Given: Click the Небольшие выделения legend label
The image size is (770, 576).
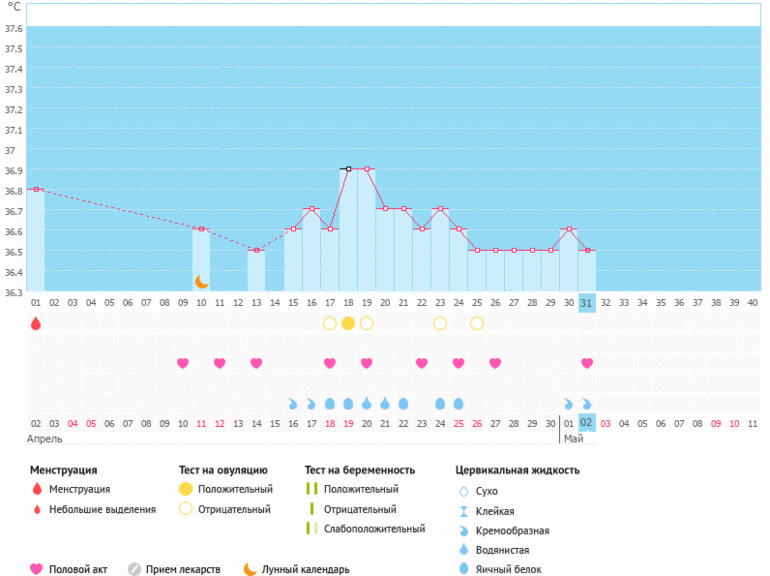Looking at the screenshot, I should tap(103, 509).
